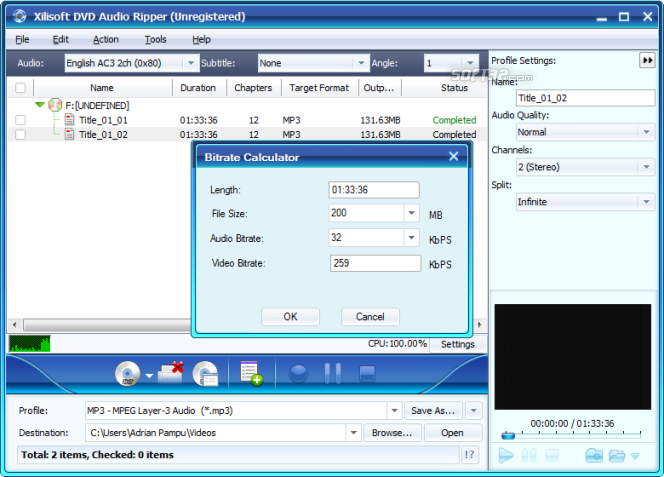This screenshot has width=664, height=477.
Task: Click the green CPU usage graph
Action: (x=30, y=344)
